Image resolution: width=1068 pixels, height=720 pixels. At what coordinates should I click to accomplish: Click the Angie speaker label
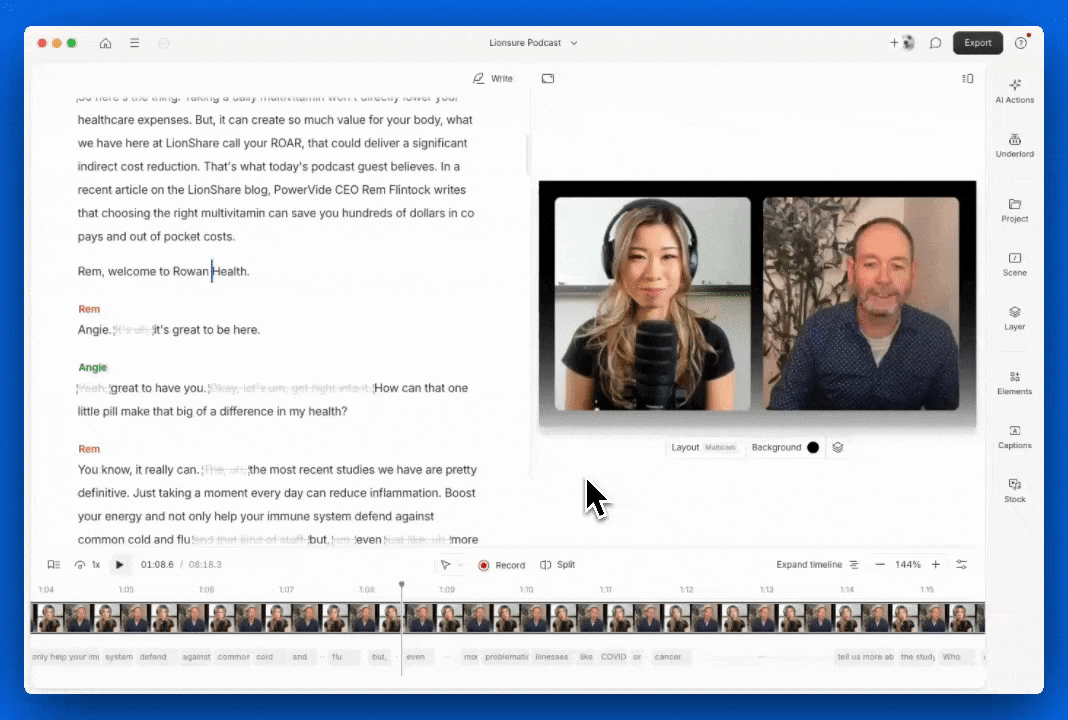pos(93,368)
